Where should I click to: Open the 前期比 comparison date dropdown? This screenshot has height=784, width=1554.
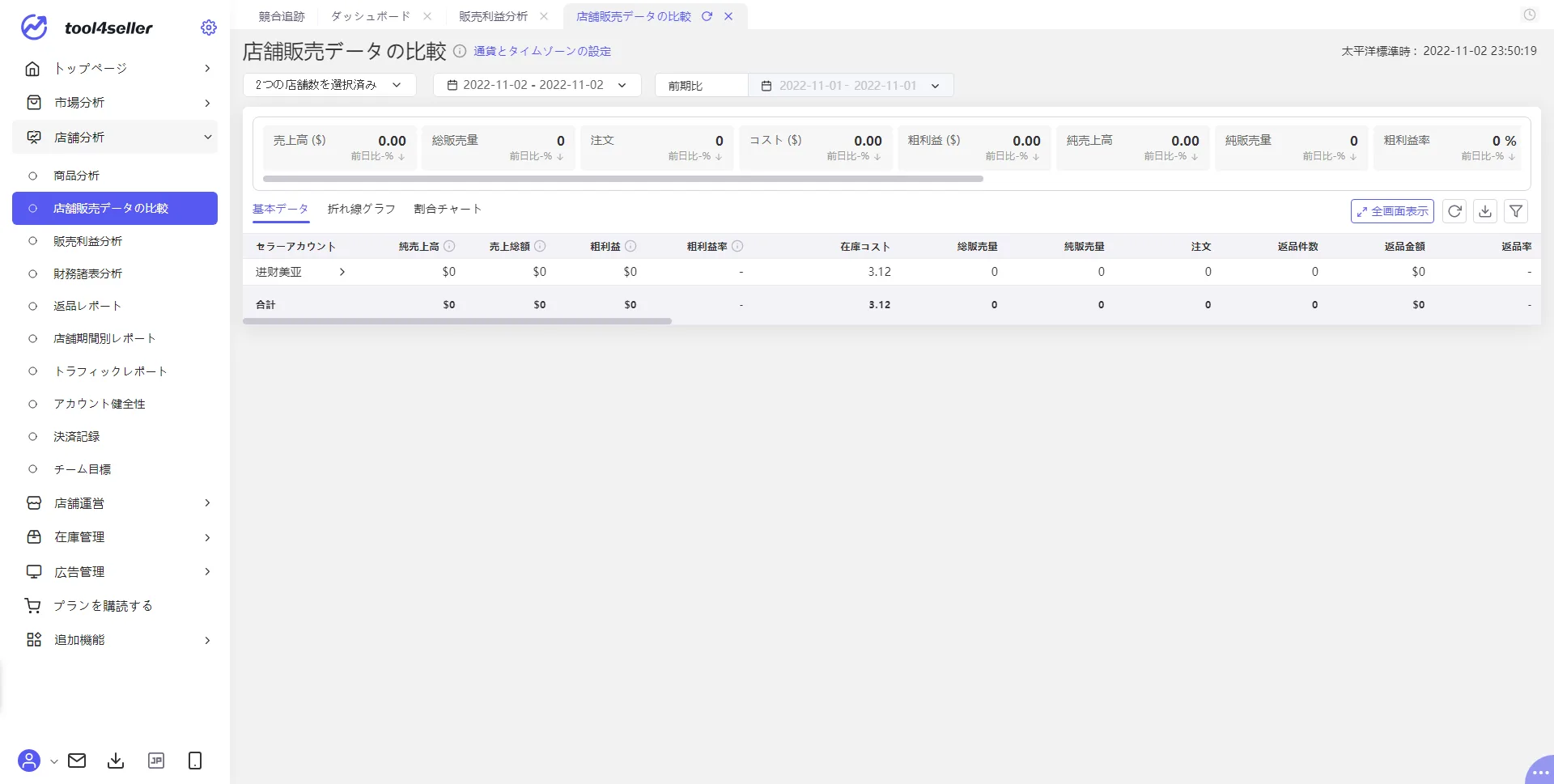[851, 85]
